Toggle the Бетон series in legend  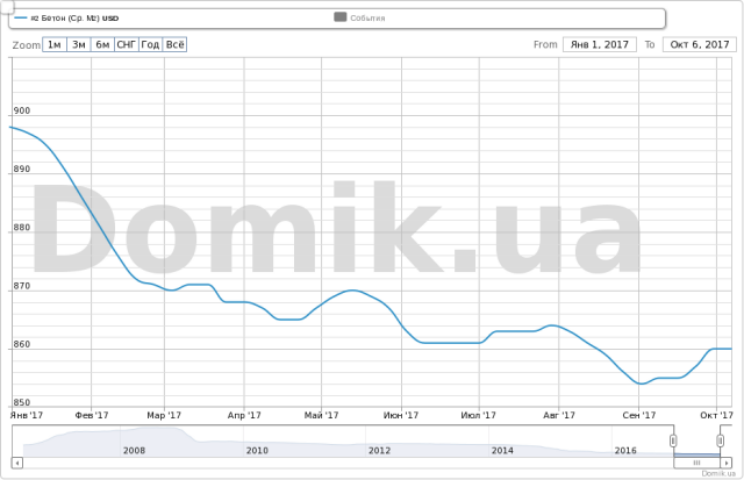click(x=66, y=18)
